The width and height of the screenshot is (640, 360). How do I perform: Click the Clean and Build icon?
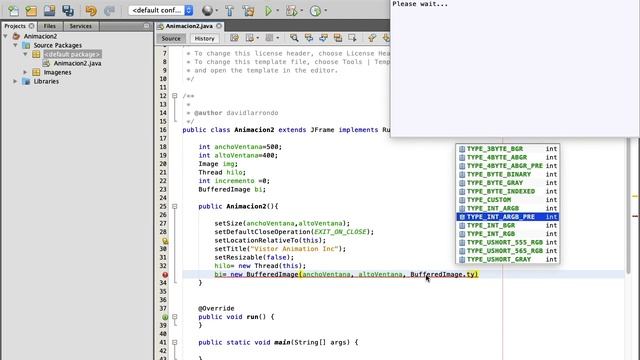click(x=248, y=11)
